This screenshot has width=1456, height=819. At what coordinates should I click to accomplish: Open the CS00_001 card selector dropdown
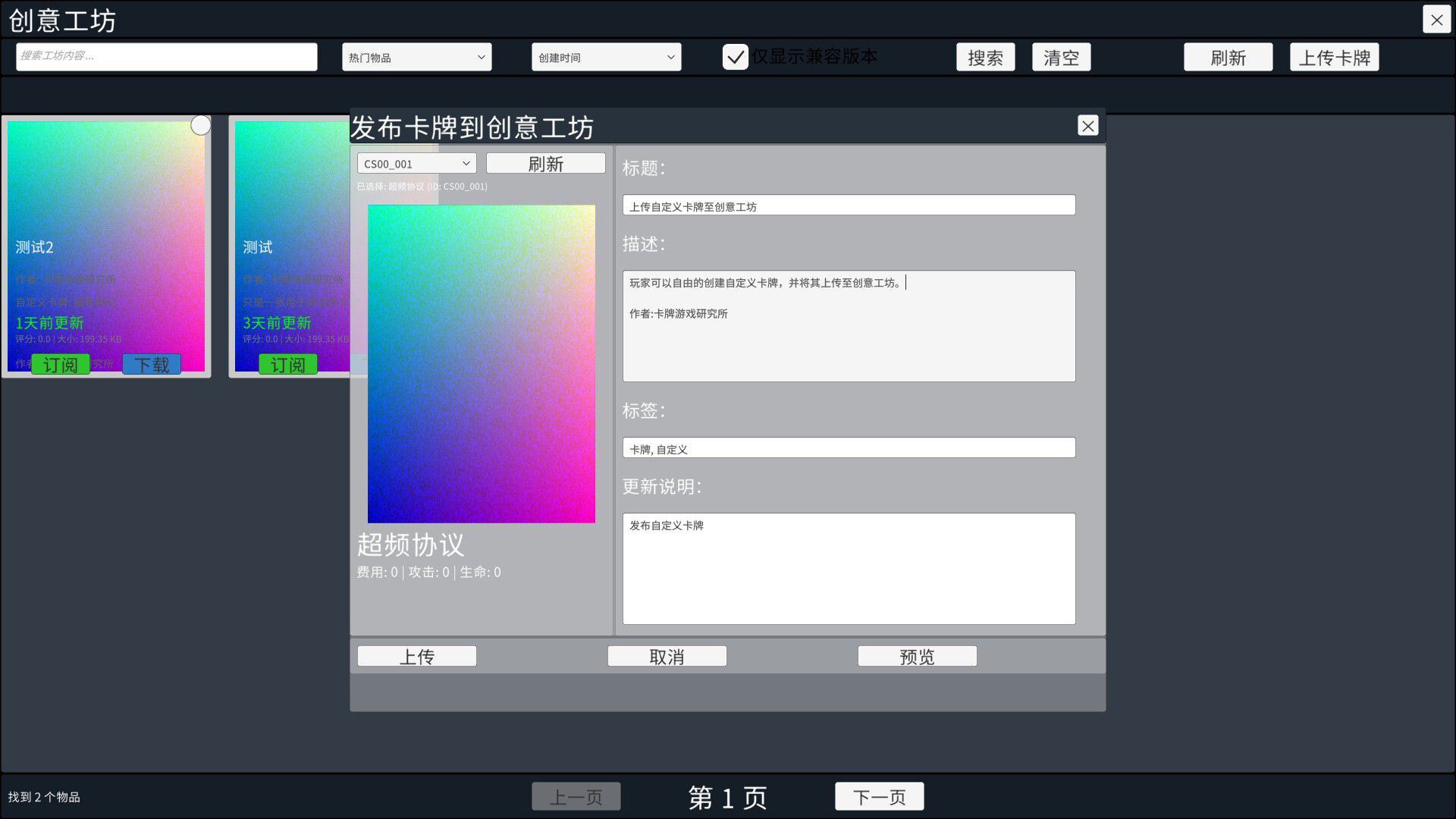416,162
